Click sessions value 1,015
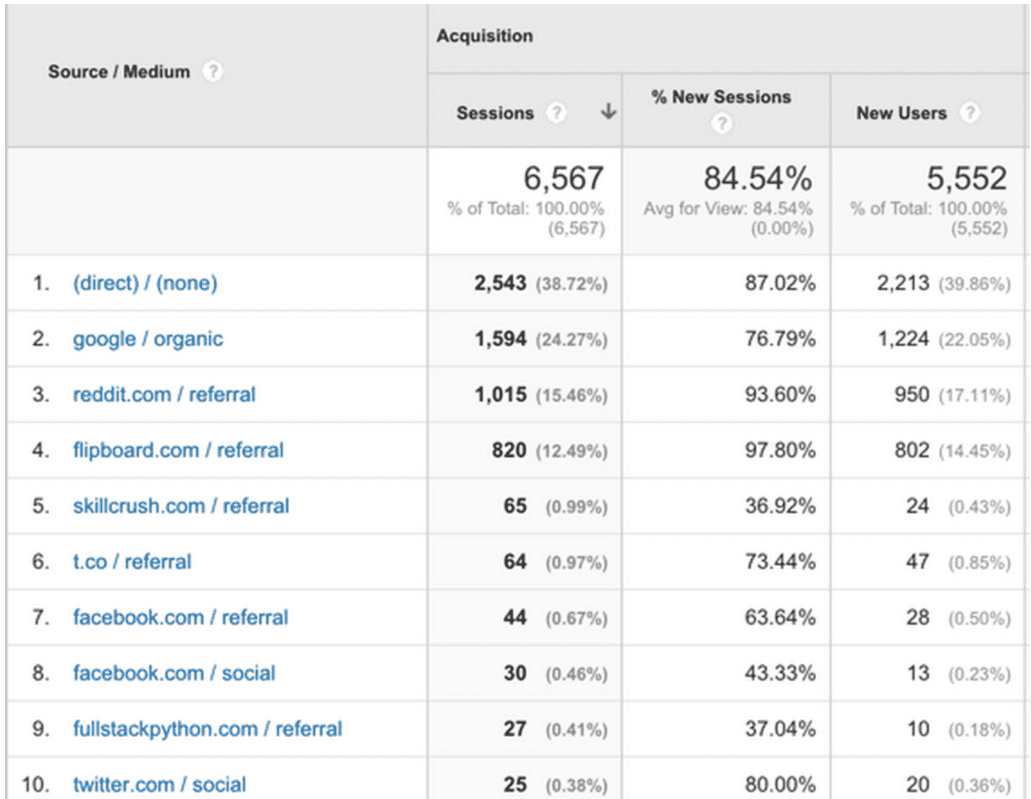This screenshot has width=1031, height=799. (x=500, y=395)
